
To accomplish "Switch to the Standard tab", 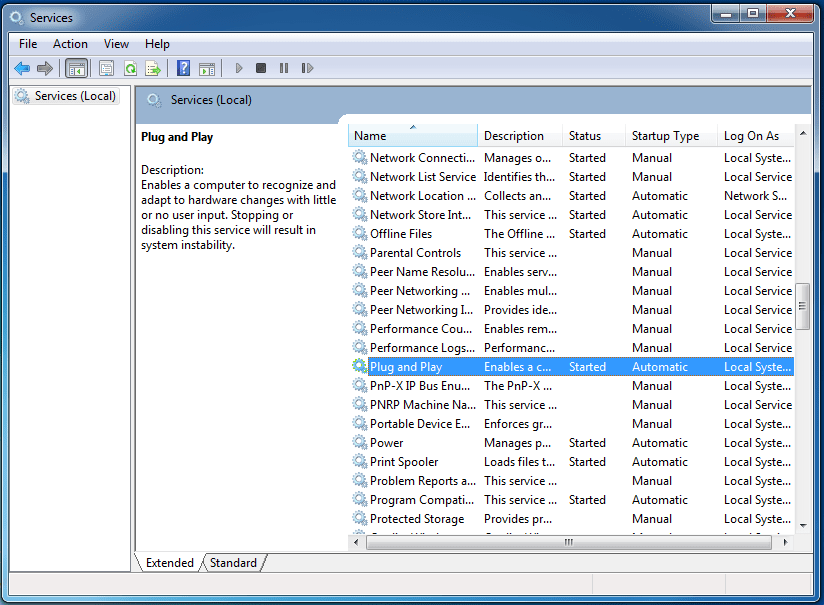I will click(x=233, y=563).
